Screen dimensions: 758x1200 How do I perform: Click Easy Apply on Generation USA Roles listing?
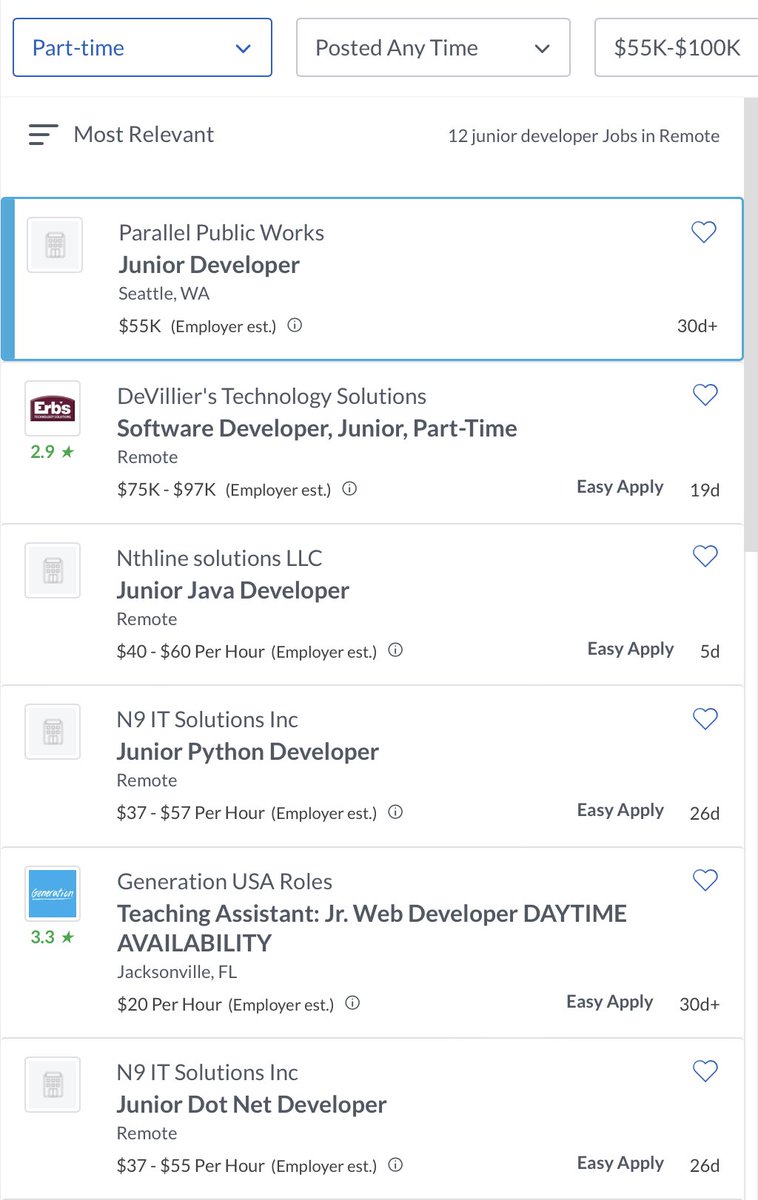click(x=609, y=1002)
